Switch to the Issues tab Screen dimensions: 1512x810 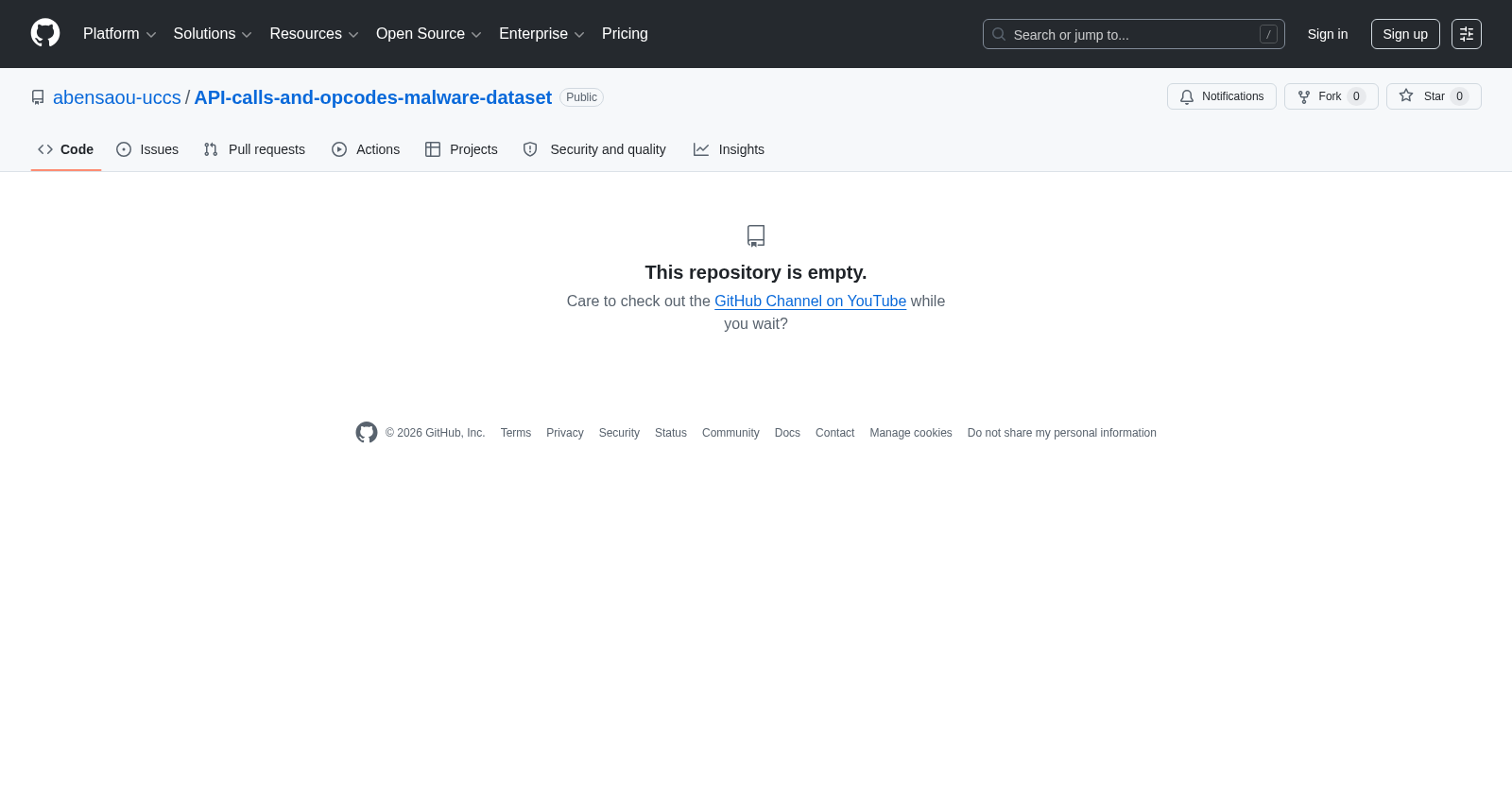pyautogui.click(x=147, y=149)
